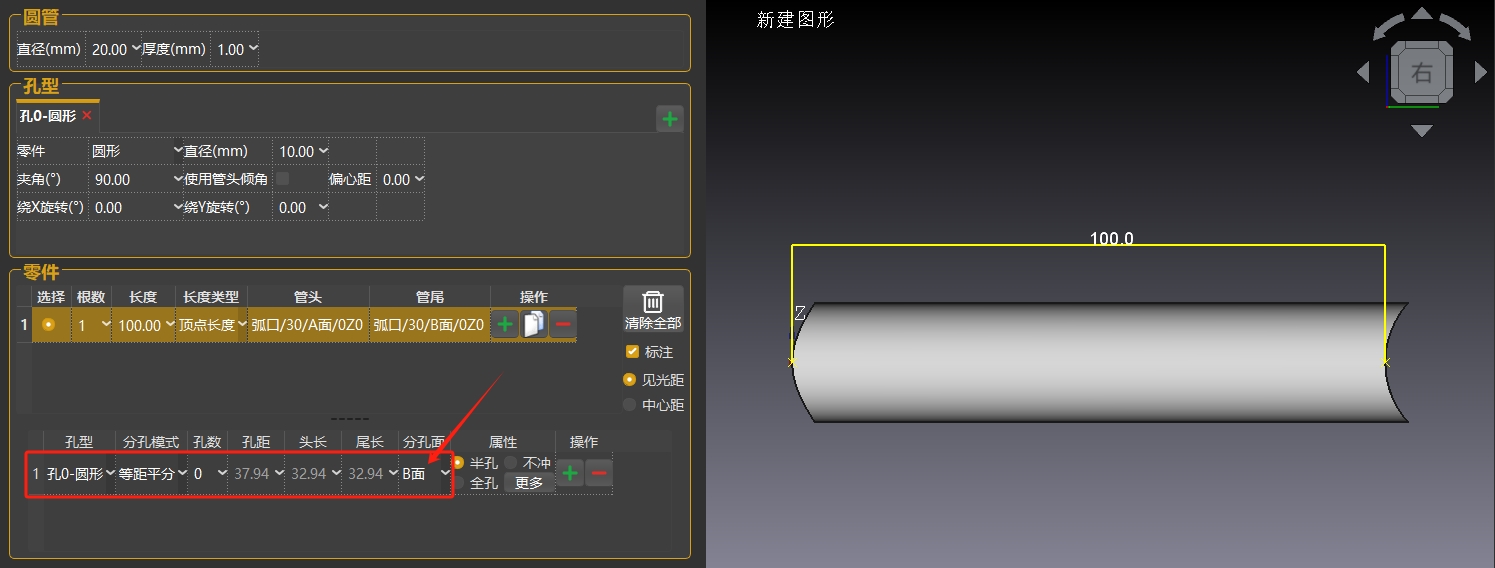Select the 中心距 radio option
The width and height of the screenshot is (1495, 568).
pos(629,405)
